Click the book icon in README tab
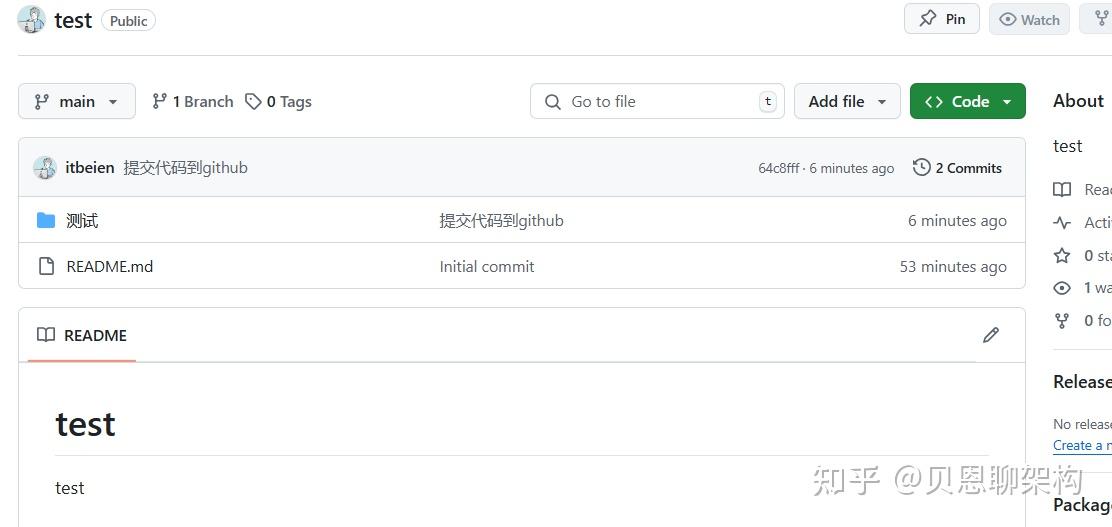 click(x=46, y=335)
